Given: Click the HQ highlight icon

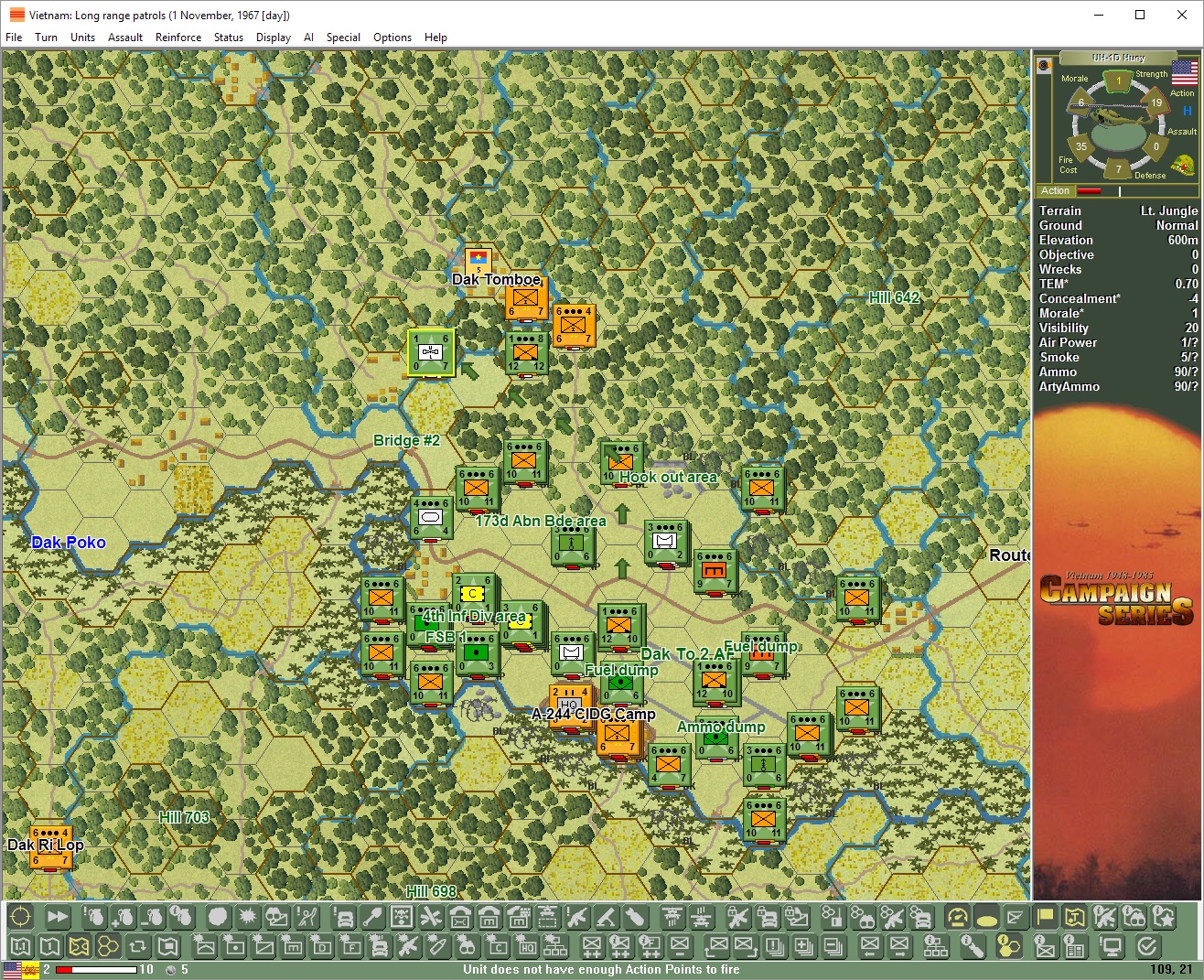Looking at the screenshot, I should (526, 945).
